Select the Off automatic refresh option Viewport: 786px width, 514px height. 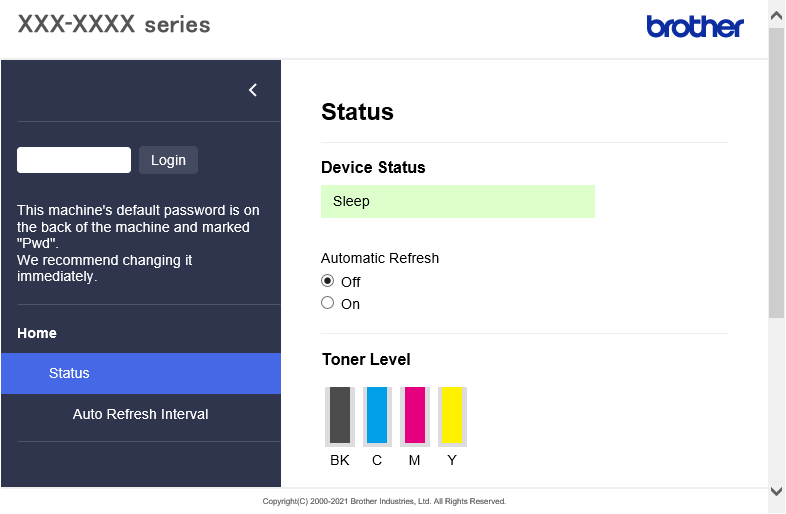click(328, 281)
